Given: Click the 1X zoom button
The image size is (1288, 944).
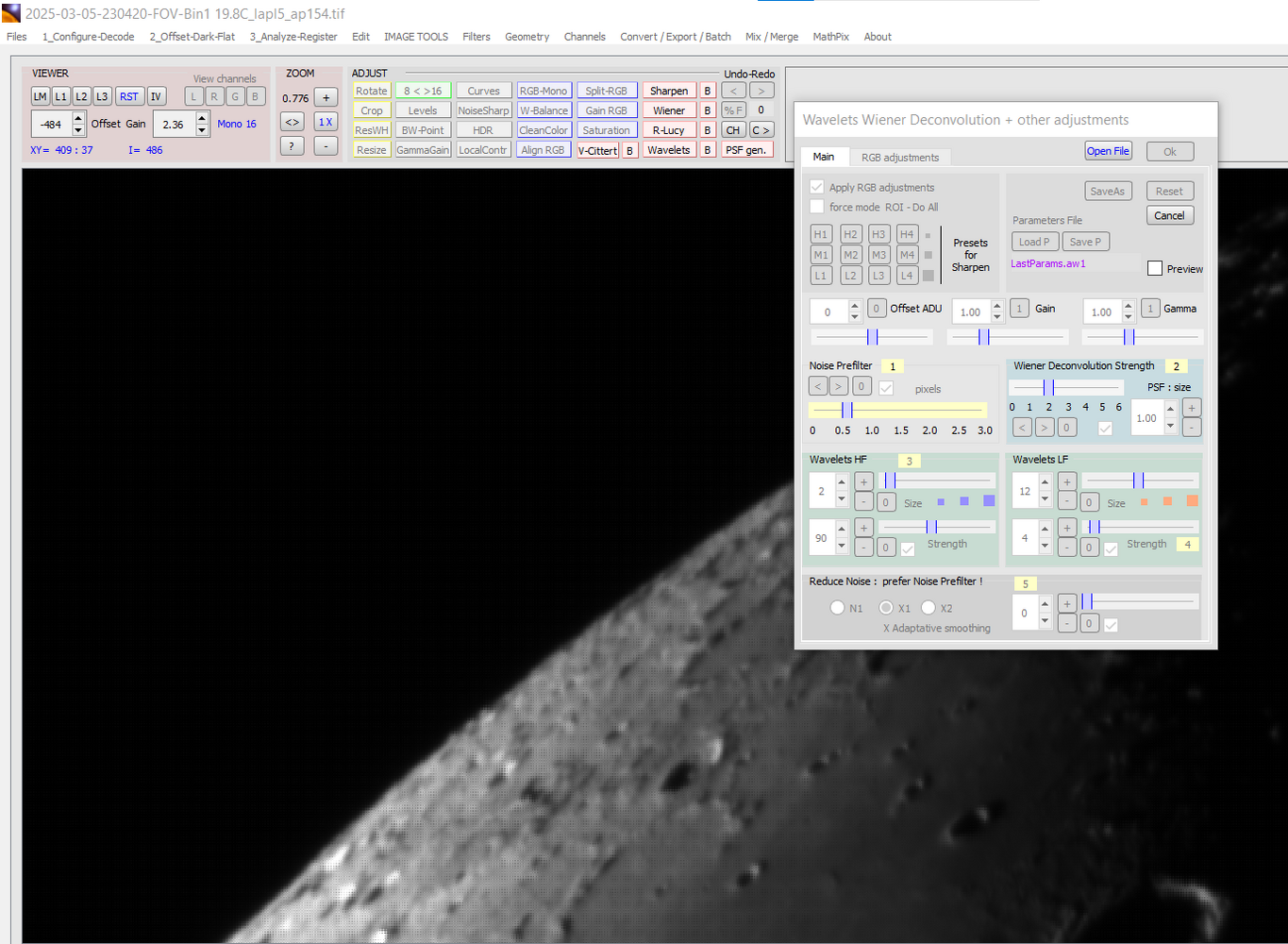Looking at the screenshot, I should [326, 122].
